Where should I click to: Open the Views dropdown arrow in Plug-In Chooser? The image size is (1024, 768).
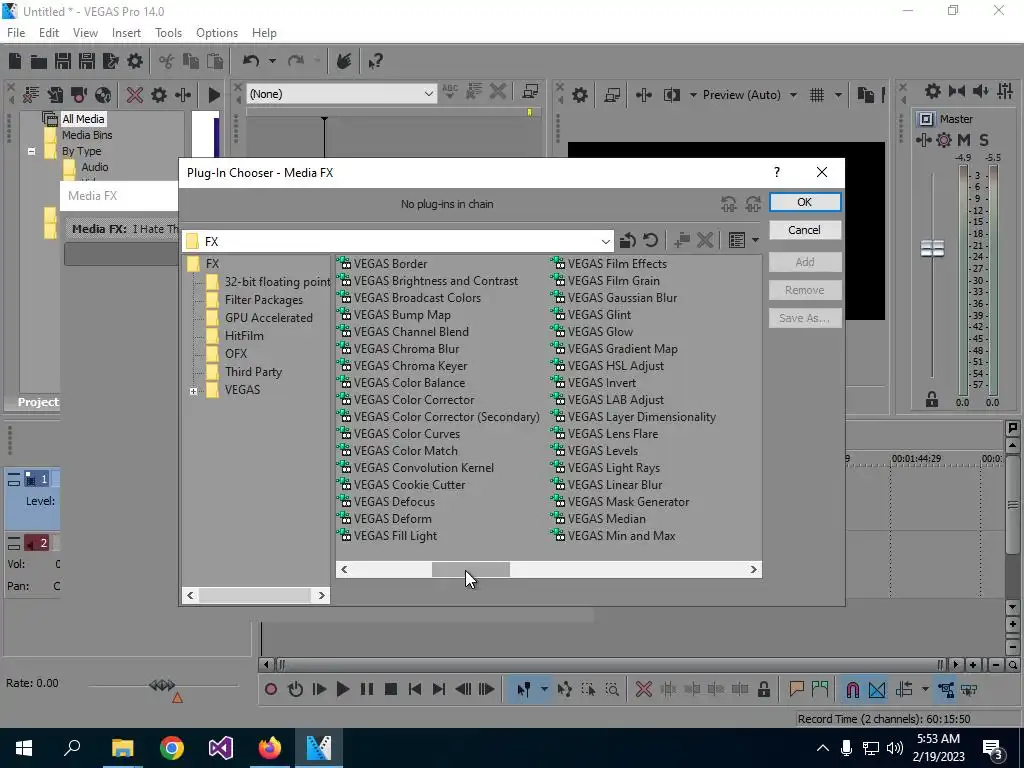click(756, 240)
